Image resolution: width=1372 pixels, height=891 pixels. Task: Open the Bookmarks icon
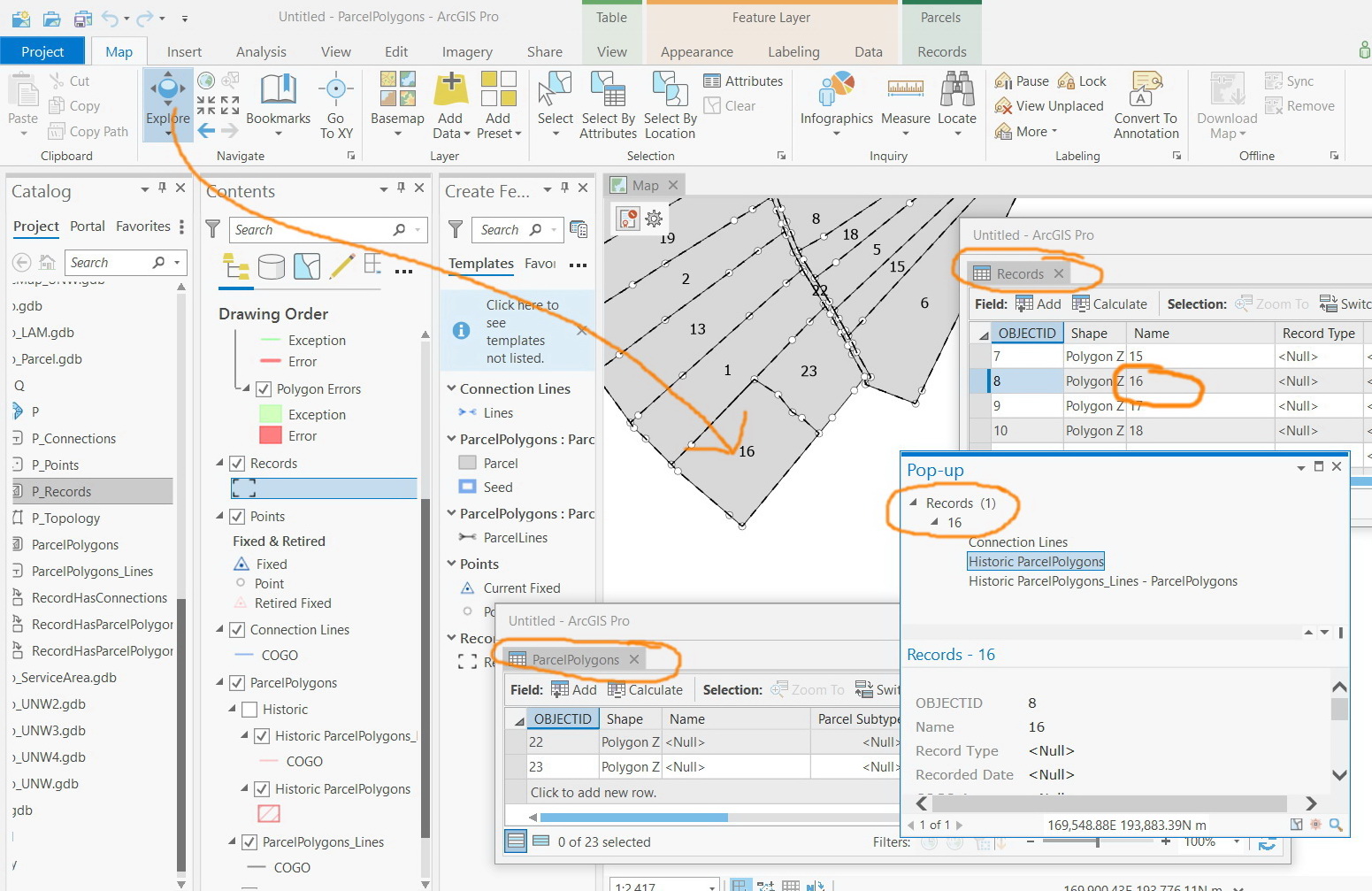pos(278,89)
